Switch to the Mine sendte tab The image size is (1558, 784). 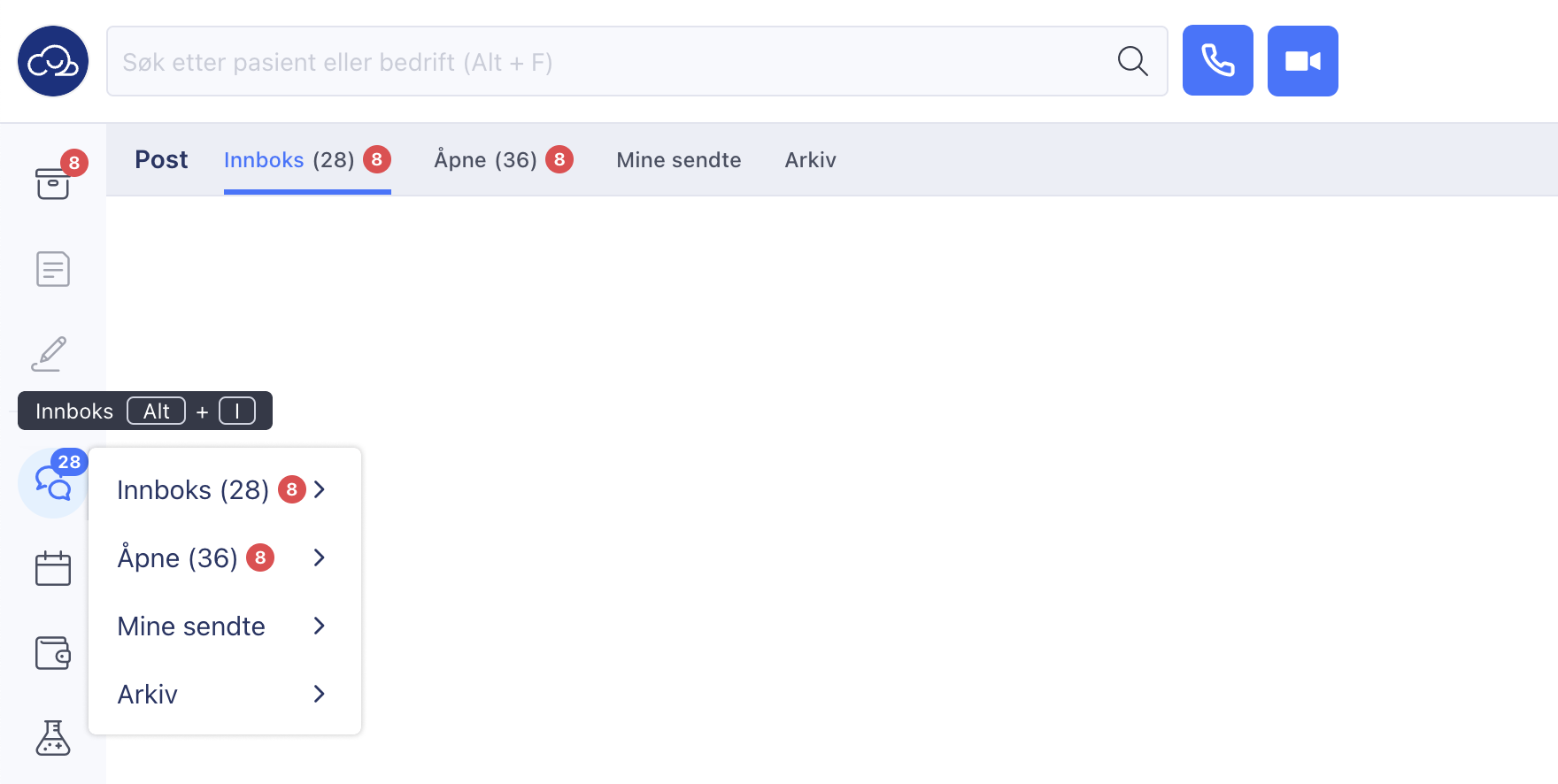[x=679, y=159]
